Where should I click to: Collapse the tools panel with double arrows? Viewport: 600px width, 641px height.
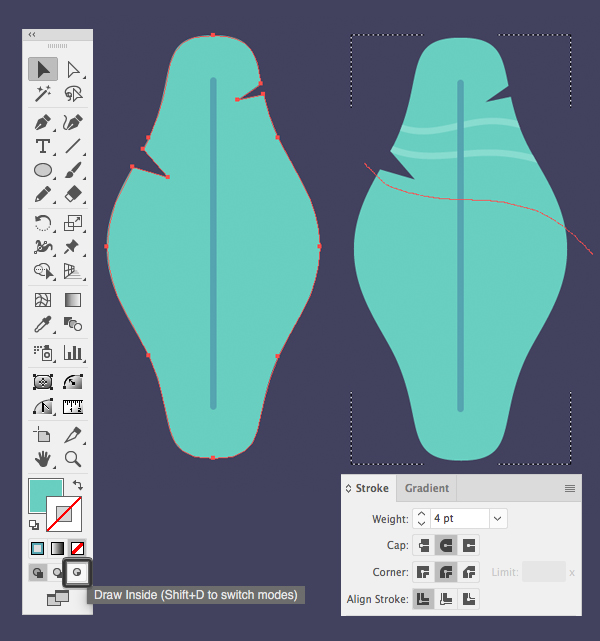coord(32,34)
